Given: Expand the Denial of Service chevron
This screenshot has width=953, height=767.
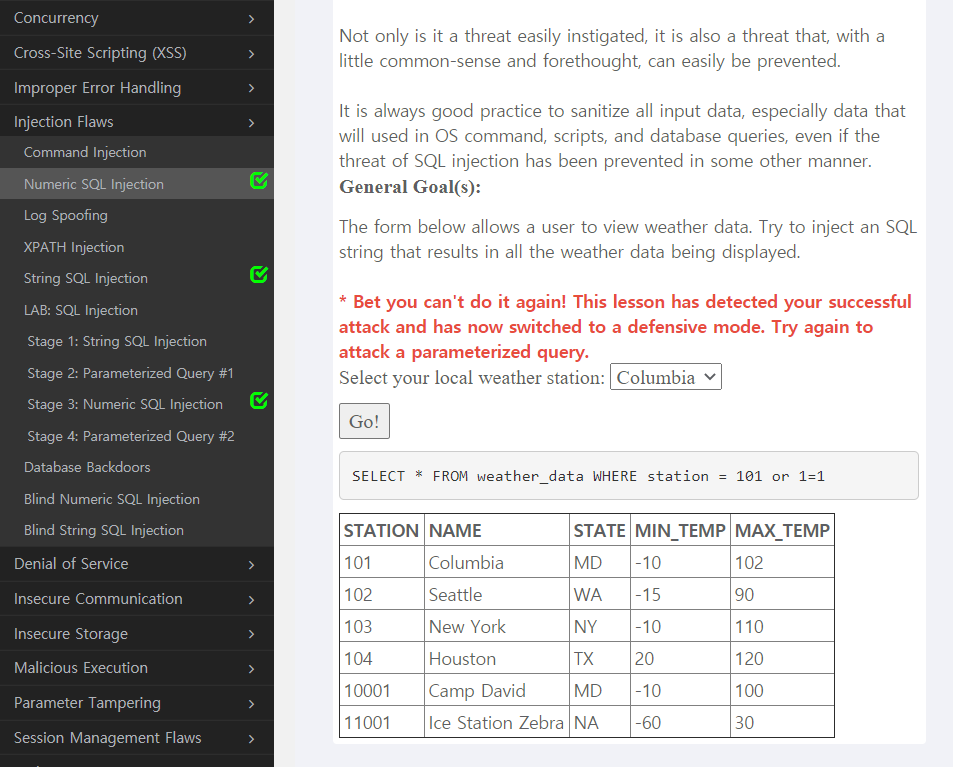Looking at the screenshot, I should (x=252, y=565).
